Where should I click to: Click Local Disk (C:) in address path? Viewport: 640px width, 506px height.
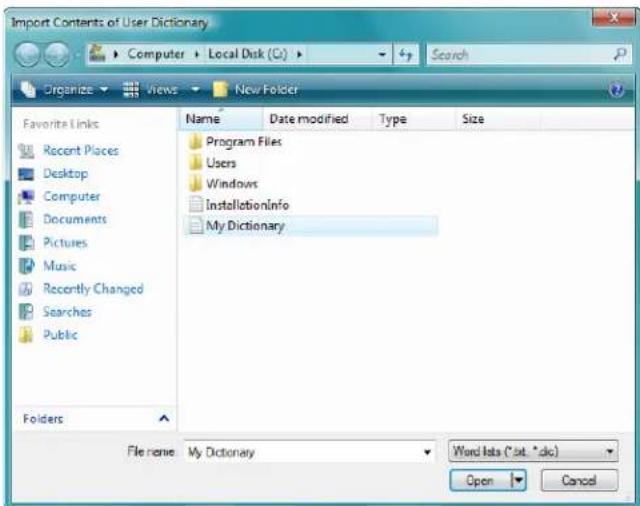coord(248,54)
